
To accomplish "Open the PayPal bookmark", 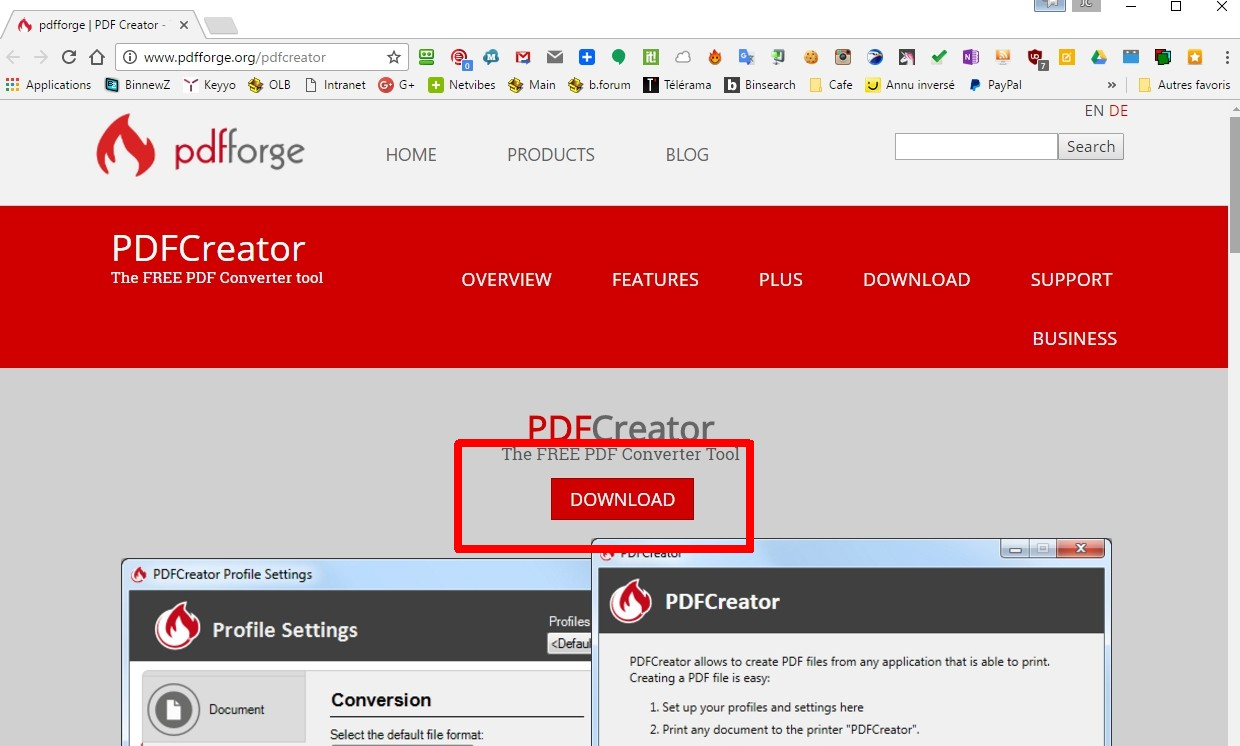I will point(995,85).
